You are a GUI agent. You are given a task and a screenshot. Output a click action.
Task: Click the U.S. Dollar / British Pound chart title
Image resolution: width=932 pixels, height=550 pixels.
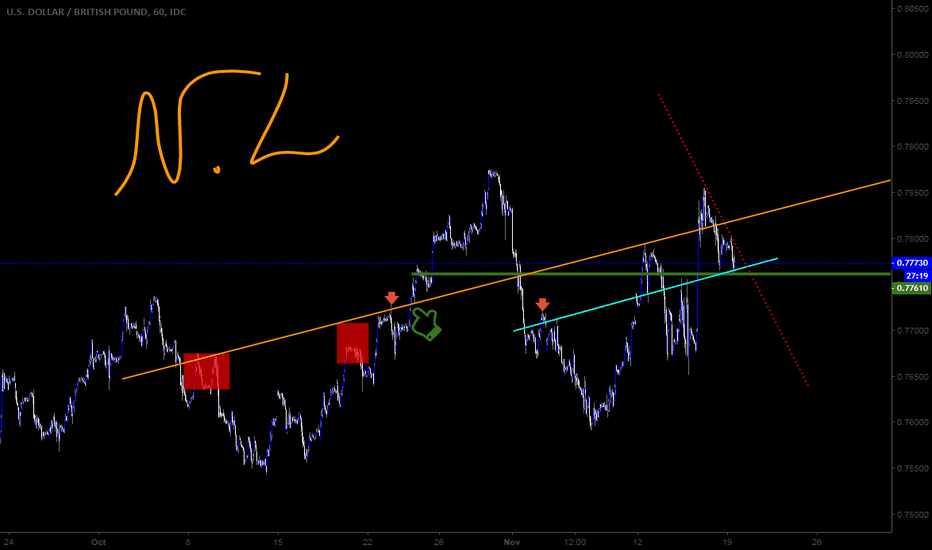click(96, 11)
